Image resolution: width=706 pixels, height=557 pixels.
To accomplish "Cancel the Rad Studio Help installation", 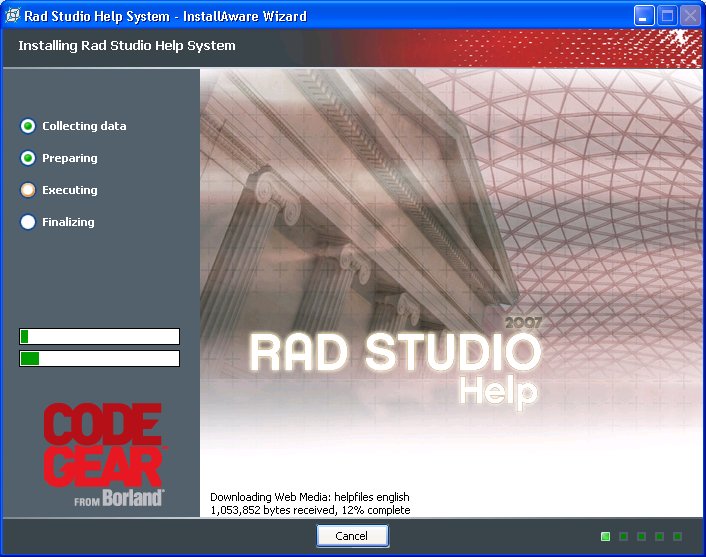I will pos(353,536).
